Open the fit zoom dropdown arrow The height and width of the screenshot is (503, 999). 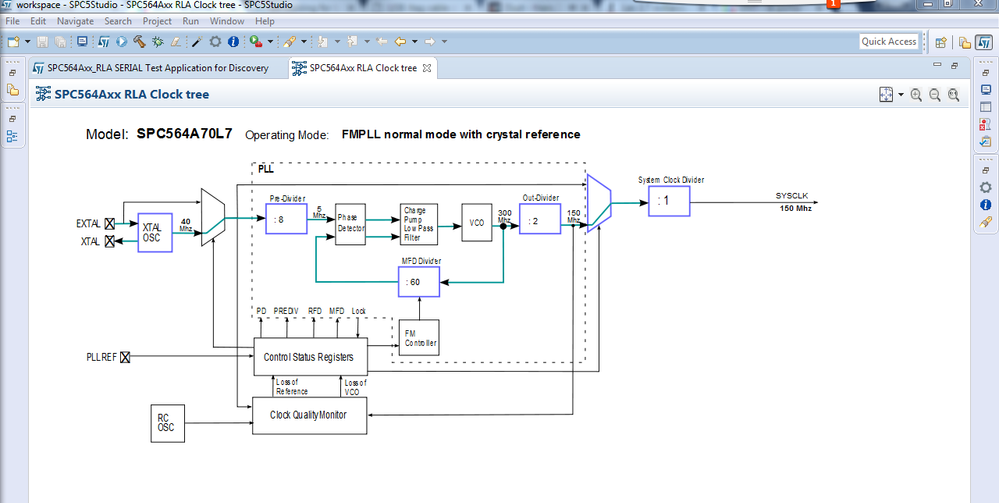901,95
